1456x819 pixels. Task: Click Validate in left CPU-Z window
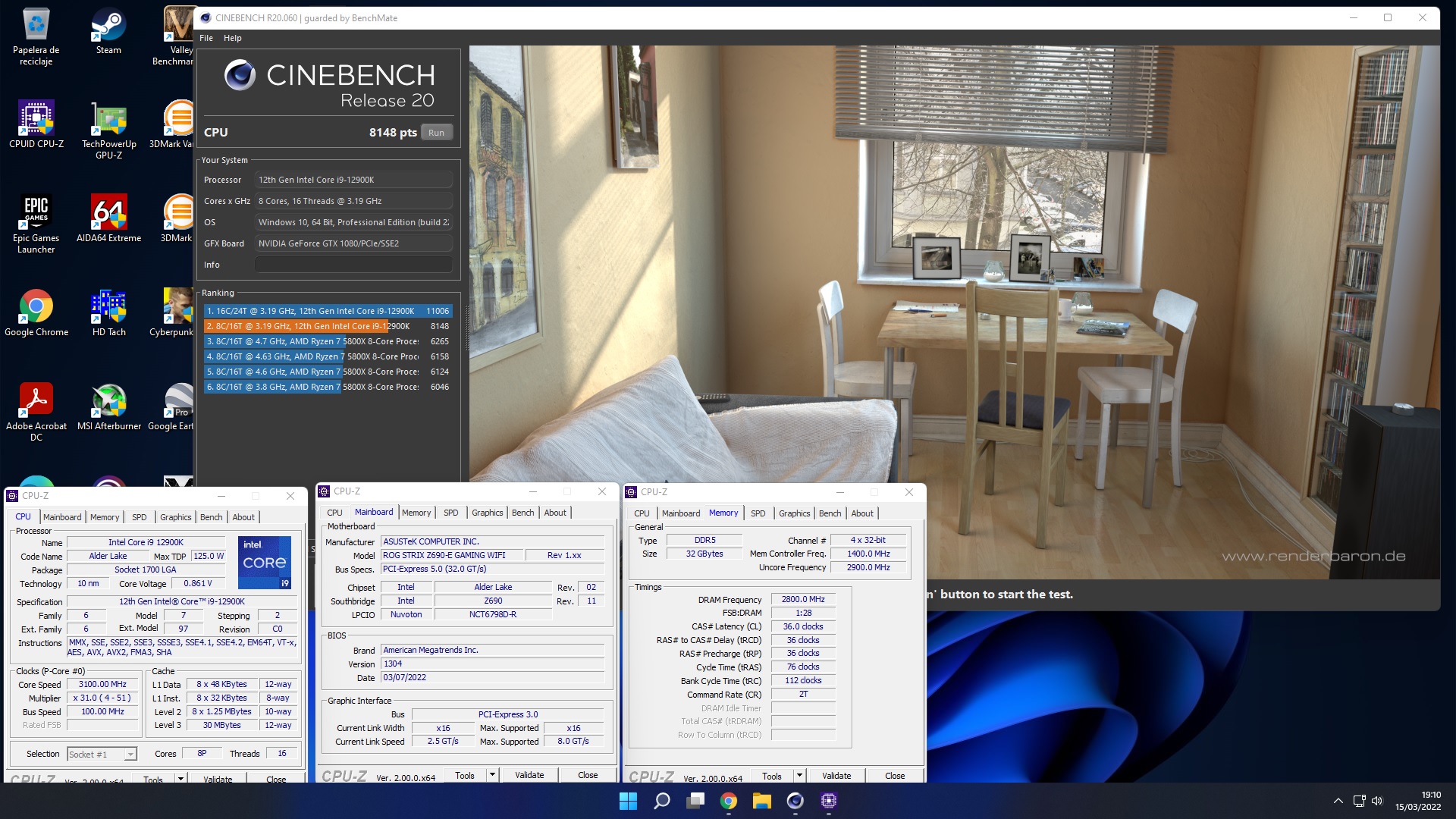[x=218, y=778]
